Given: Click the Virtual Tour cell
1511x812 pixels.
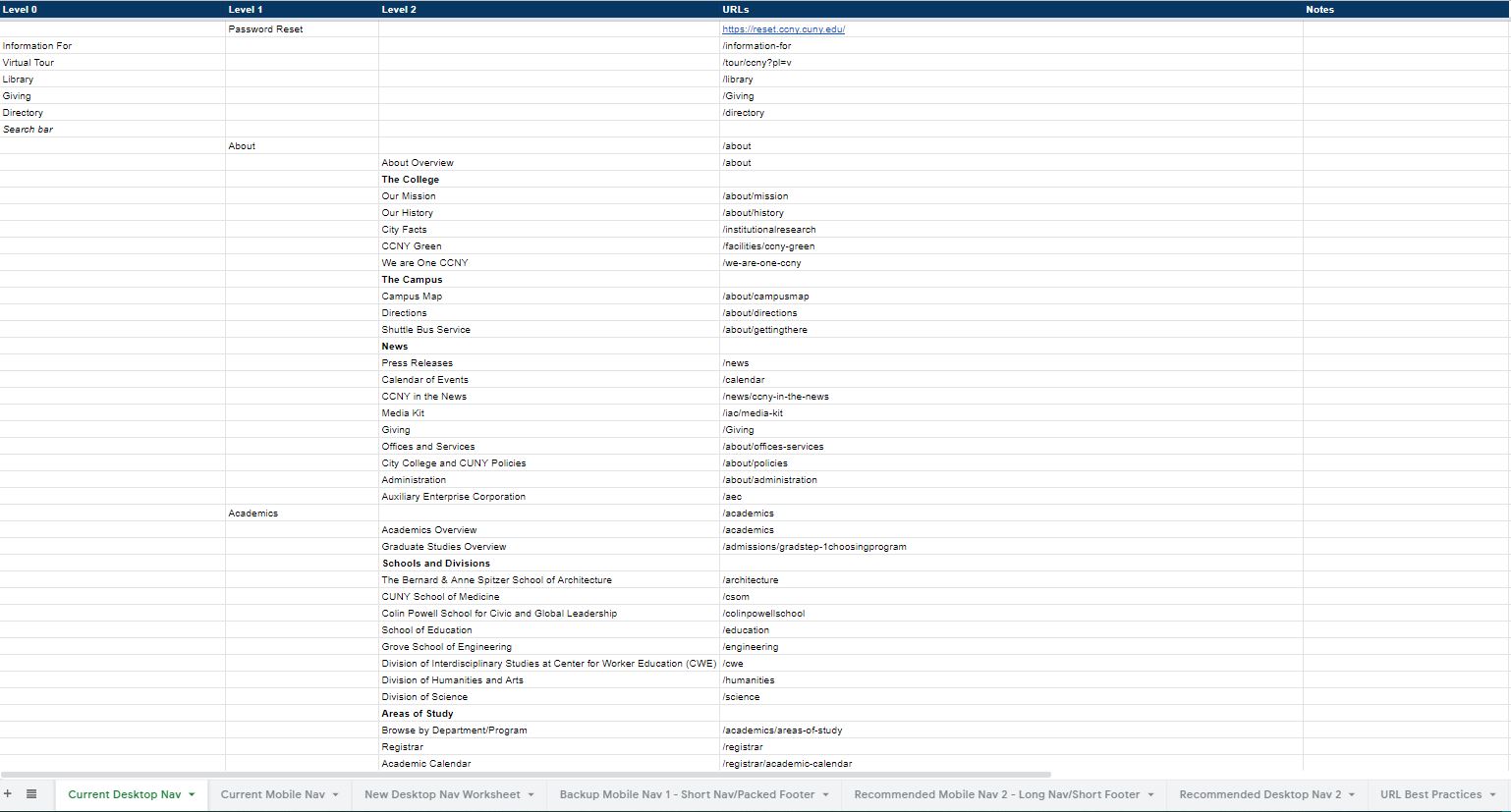Looking at the screenshot, I should (x=113, y=63).
